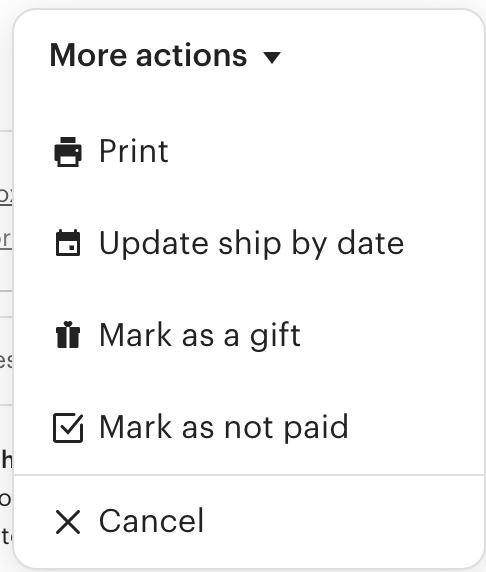The image size is (486, 572).
Task: Open the hidden underlined link left of Print row
Action: pos(6,196)
